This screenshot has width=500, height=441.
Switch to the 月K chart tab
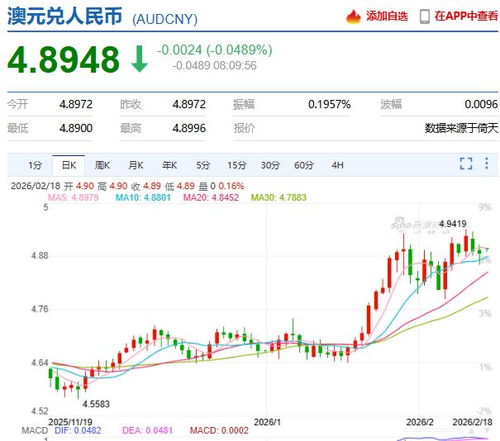tap(136, 165)
